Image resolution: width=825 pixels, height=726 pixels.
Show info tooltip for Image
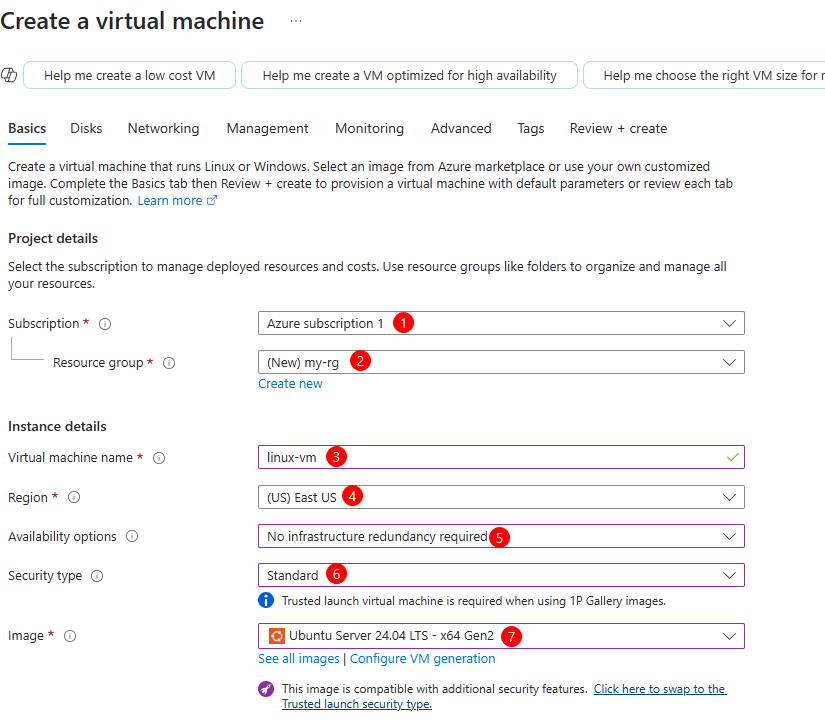(70, 636)
